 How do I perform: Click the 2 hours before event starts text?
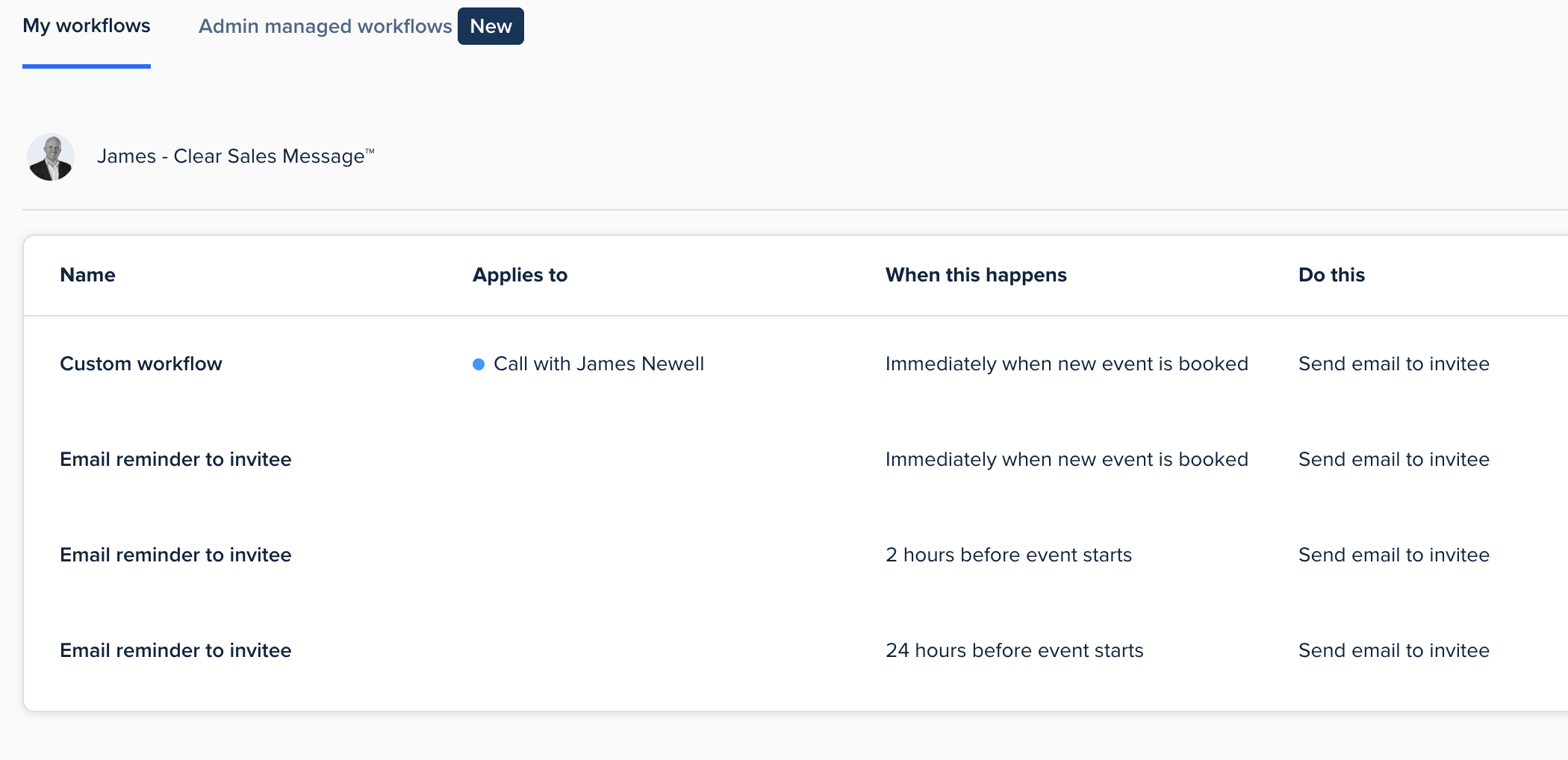(1008, 555)
